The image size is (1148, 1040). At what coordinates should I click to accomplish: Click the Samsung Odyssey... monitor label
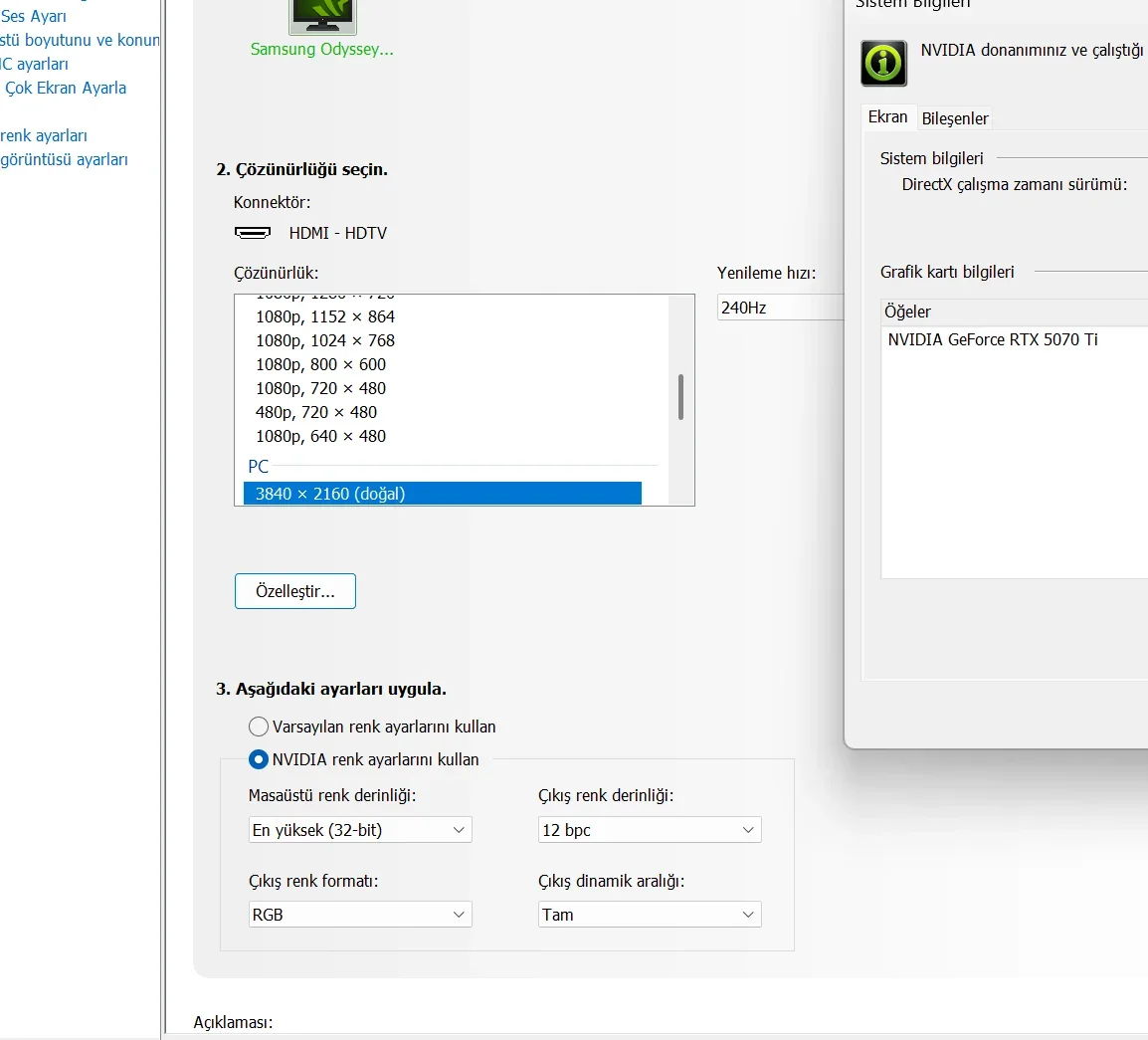click(322, 49)
